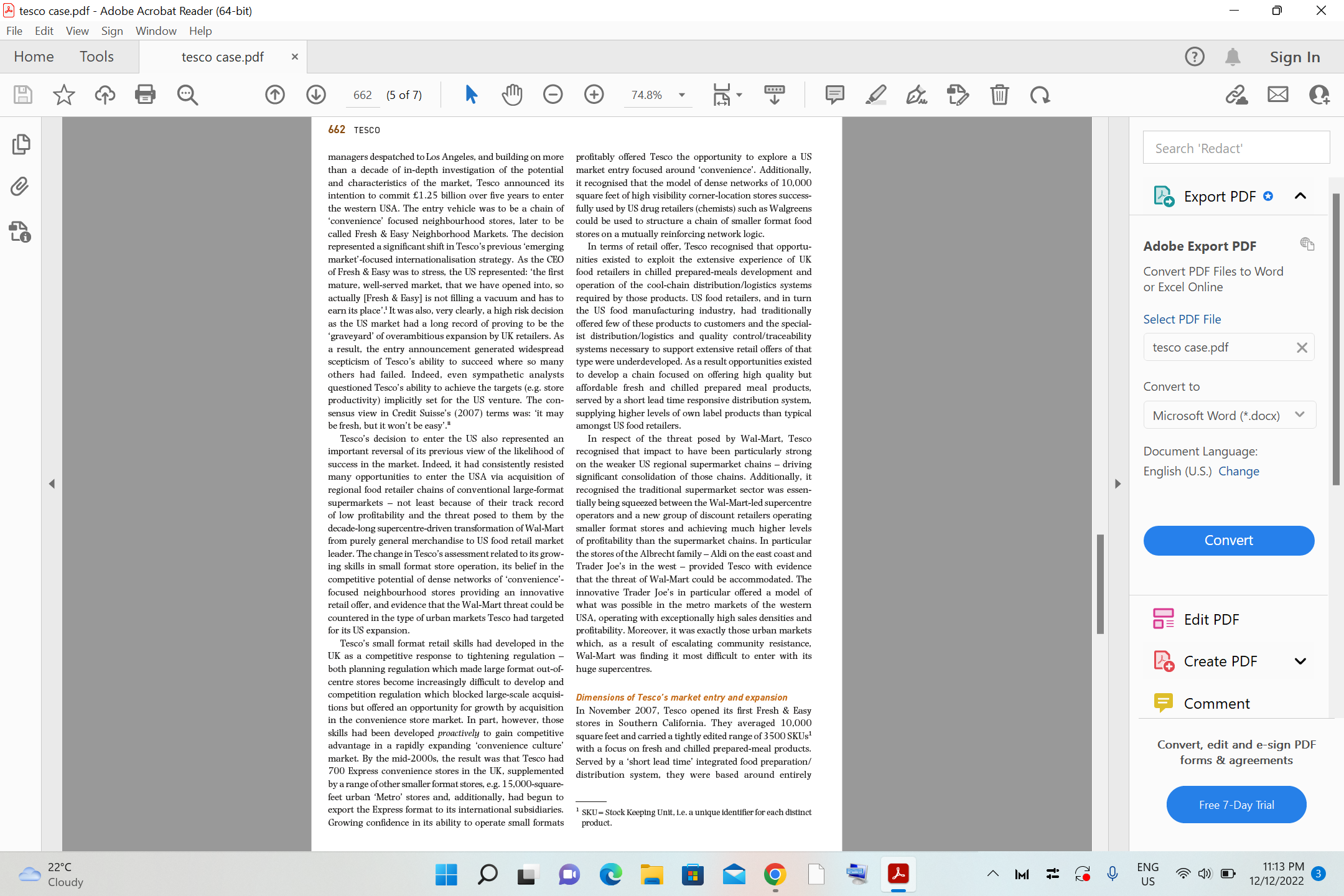1344x896 pixels.
Task: Add file to starred with star icon
Action: (63, 95)
